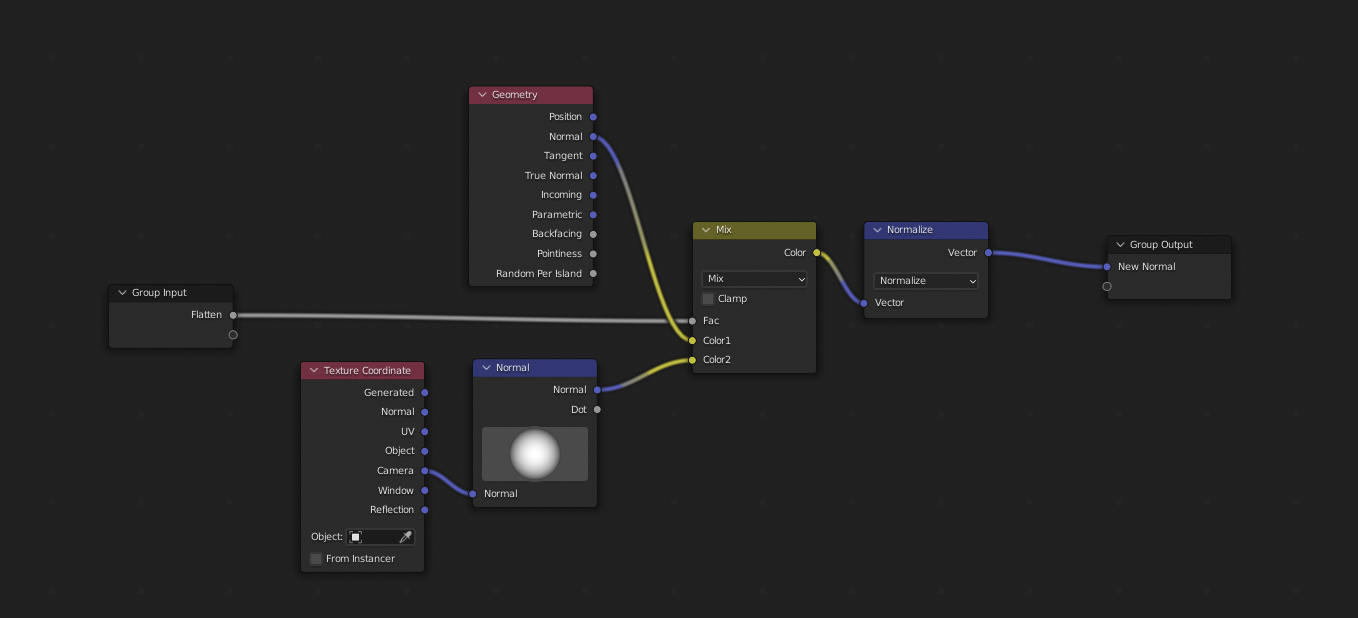This screenshot has width=1358, height=618.
Task: Click the Flatten socket on Group Input
Action: click(233, 315)
